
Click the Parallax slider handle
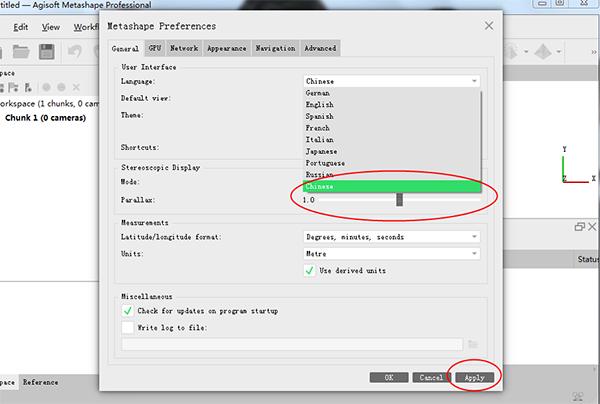click(399, 199)
